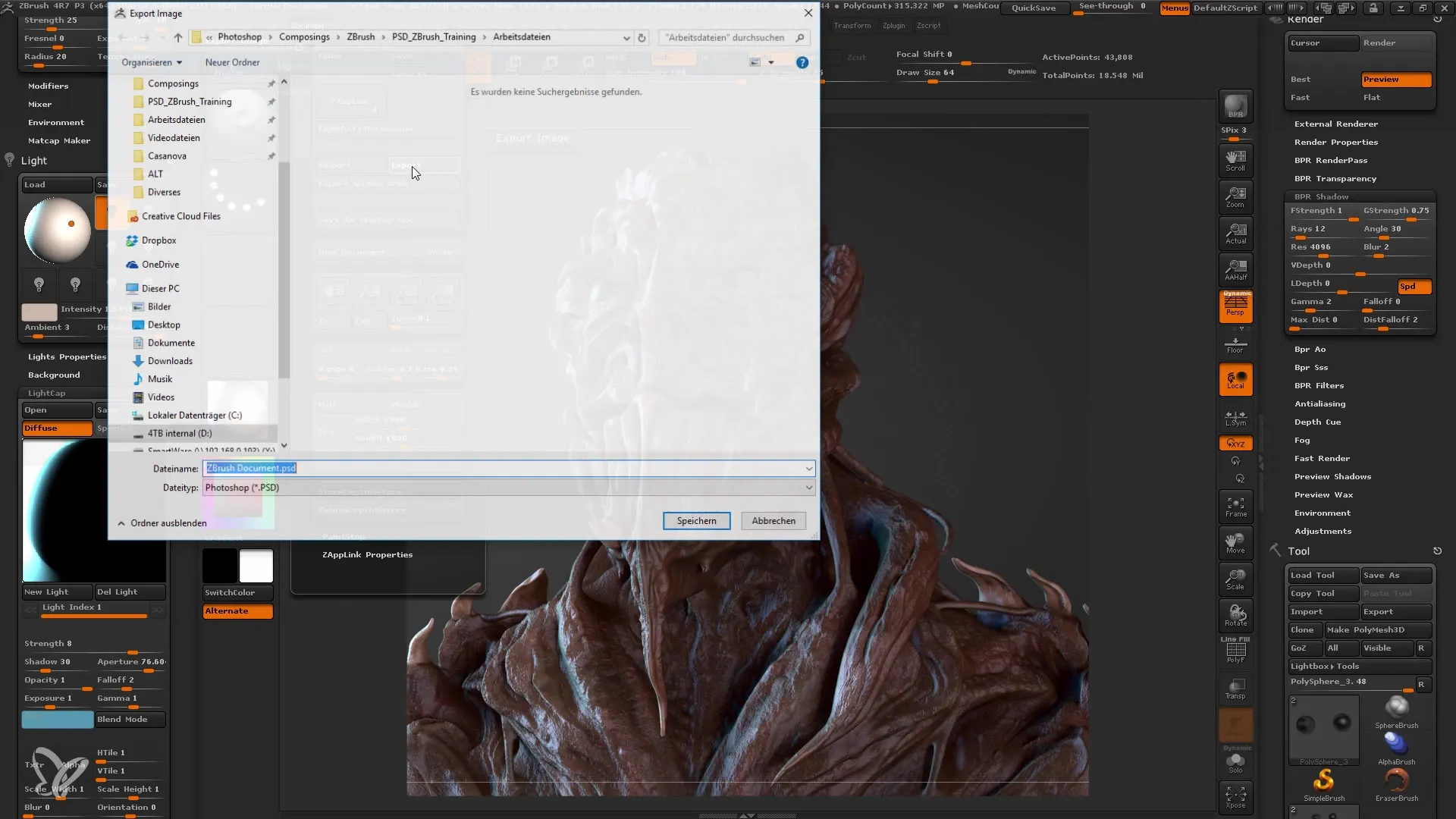Select the Scale navigation icon

point(1235,579)
